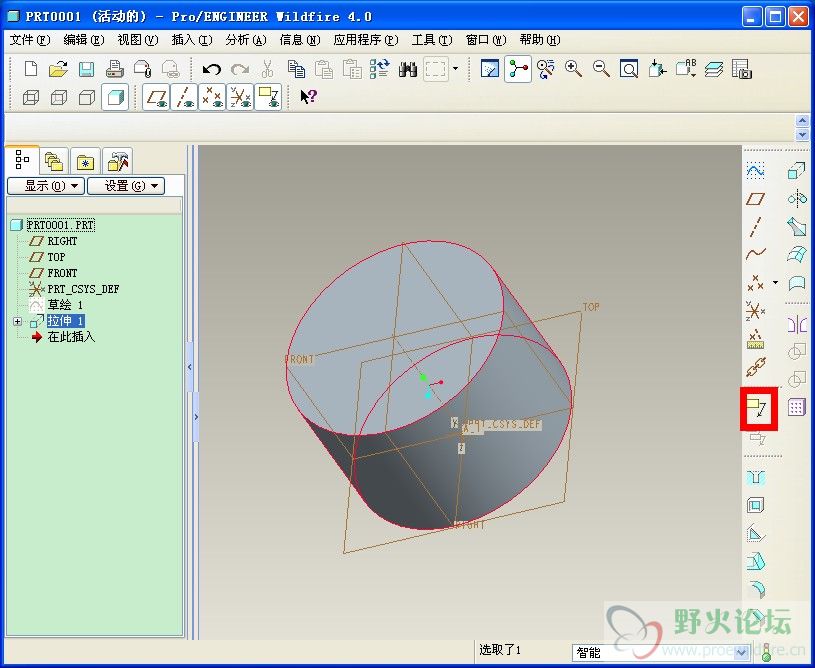Expand the 拉伸 1 feature node
815x668 pixels.
point(18,321)
